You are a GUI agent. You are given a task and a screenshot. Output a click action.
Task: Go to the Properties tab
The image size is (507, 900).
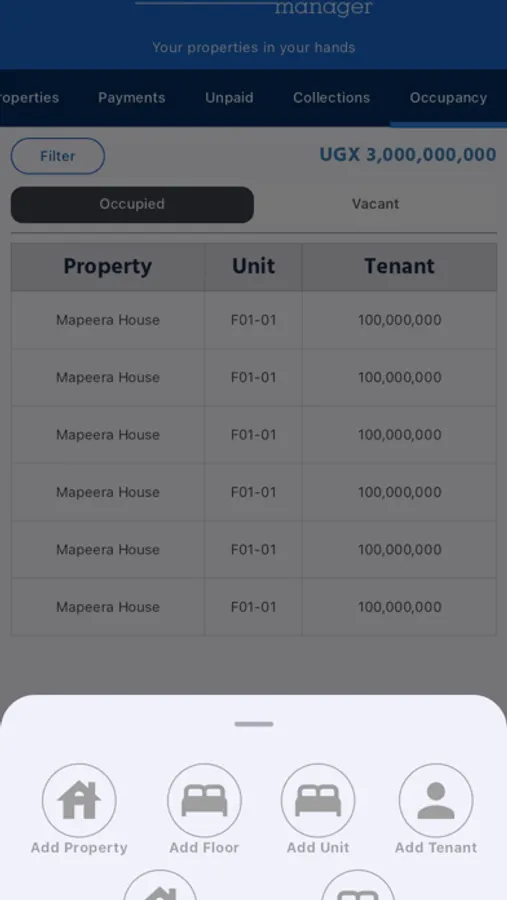(x=29, y=98)
